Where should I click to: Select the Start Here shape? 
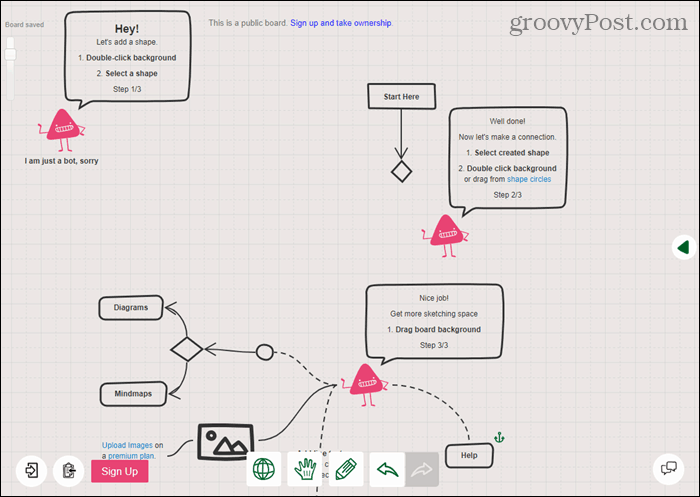coord(401,96)
